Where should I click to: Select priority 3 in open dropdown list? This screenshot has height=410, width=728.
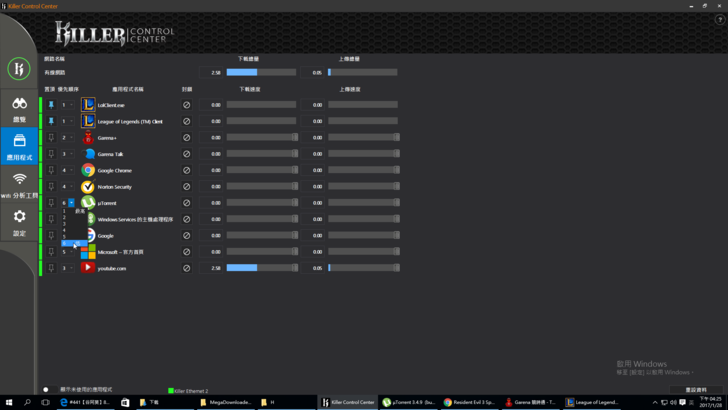(x=74, y=224)
